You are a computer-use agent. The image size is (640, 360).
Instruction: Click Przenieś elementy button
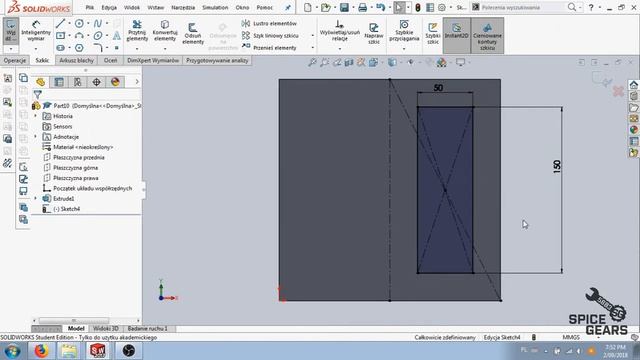pos(269,48)
